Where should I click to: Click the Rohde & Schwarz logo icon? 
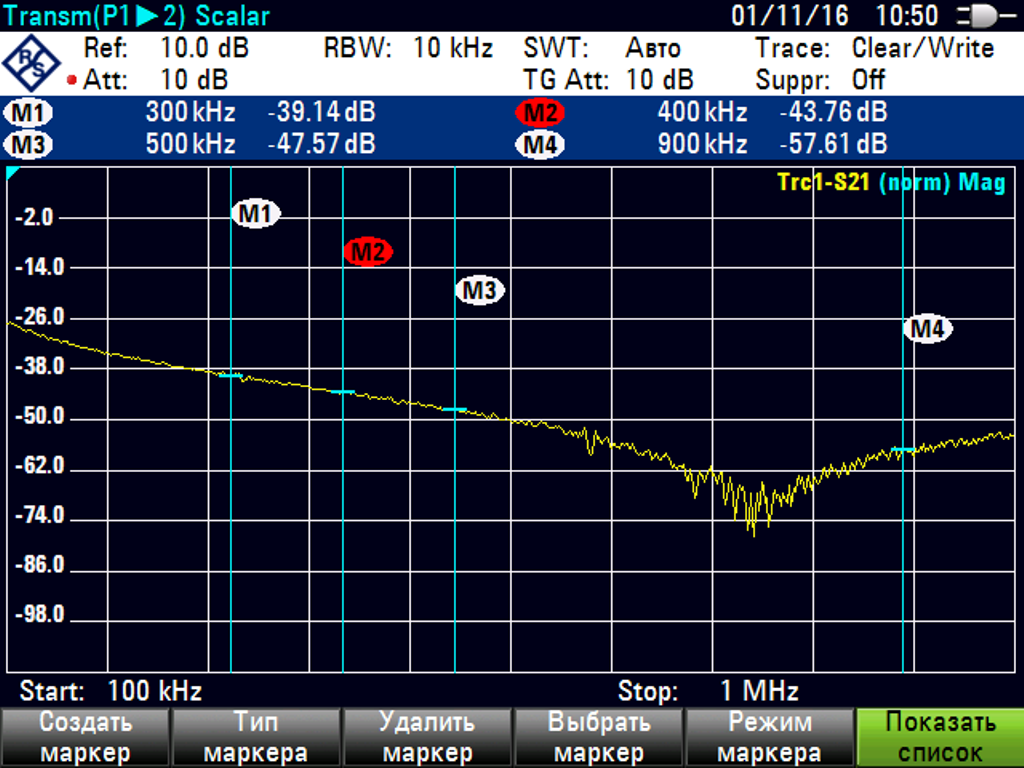(32, 64)
